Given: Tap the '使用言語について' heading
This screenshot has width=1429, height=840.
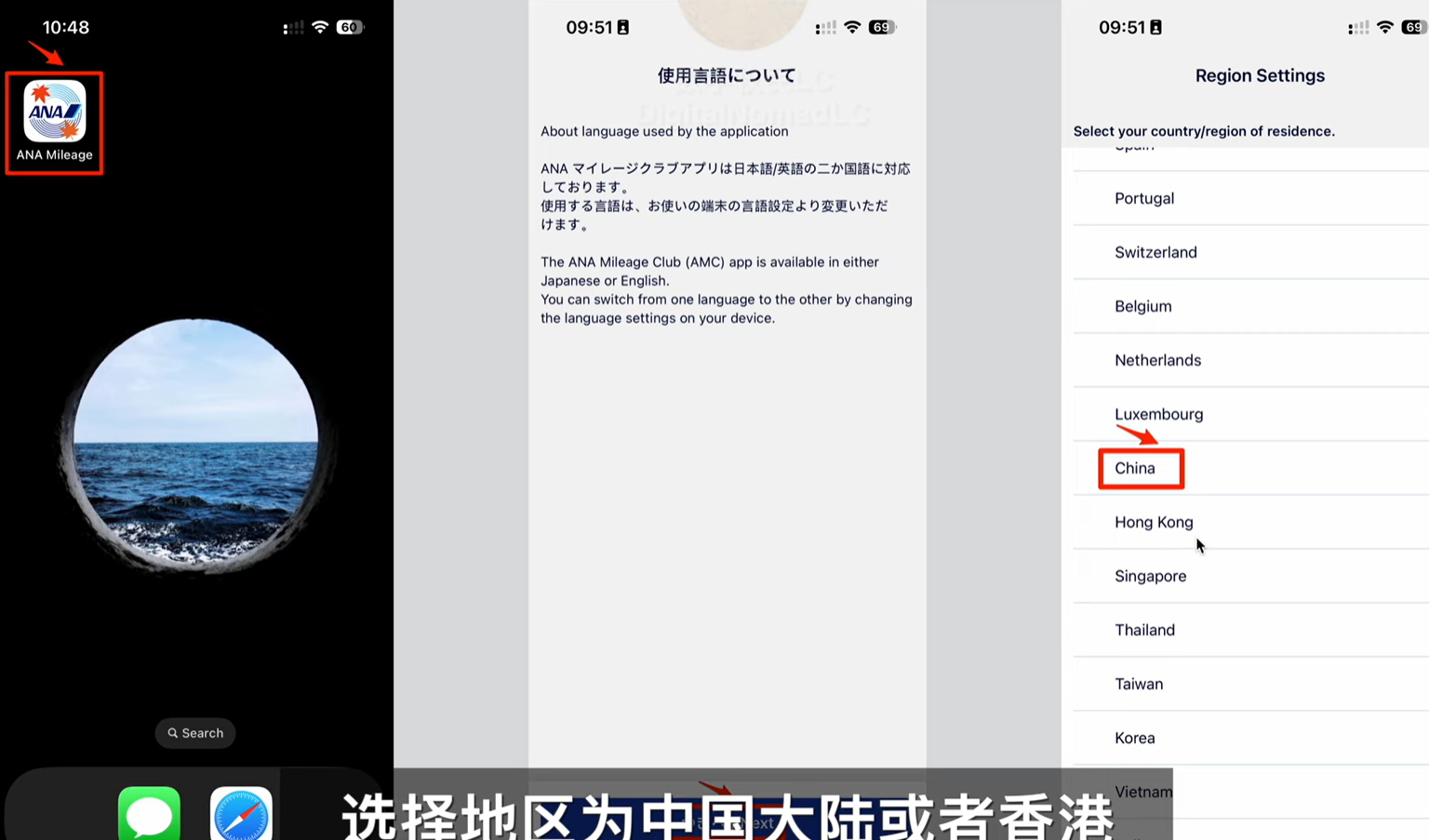Looking at the screenshot, I should click(727, 75).
